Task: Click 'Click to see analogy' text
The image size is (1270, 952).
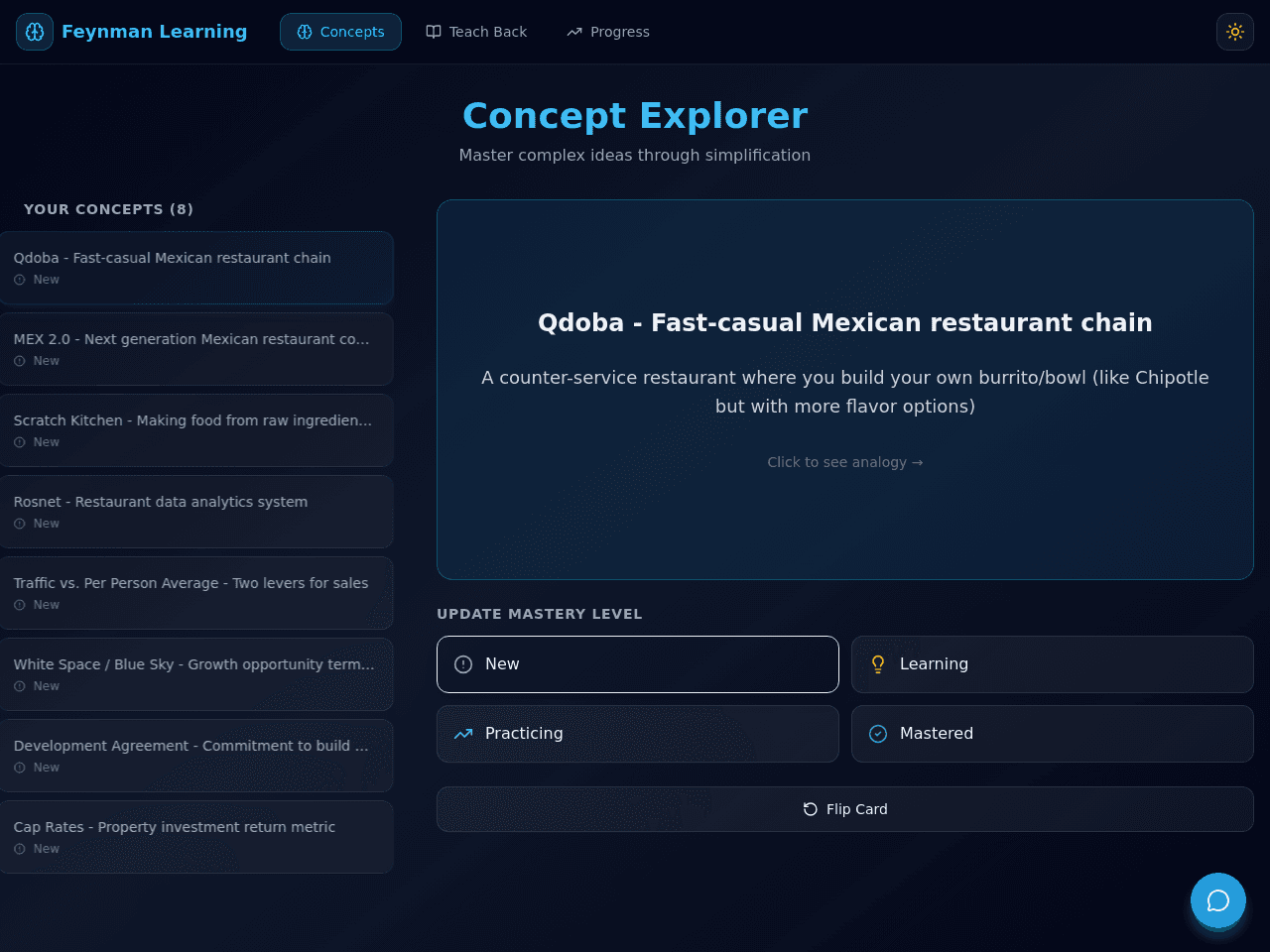Action: point(845,462)
